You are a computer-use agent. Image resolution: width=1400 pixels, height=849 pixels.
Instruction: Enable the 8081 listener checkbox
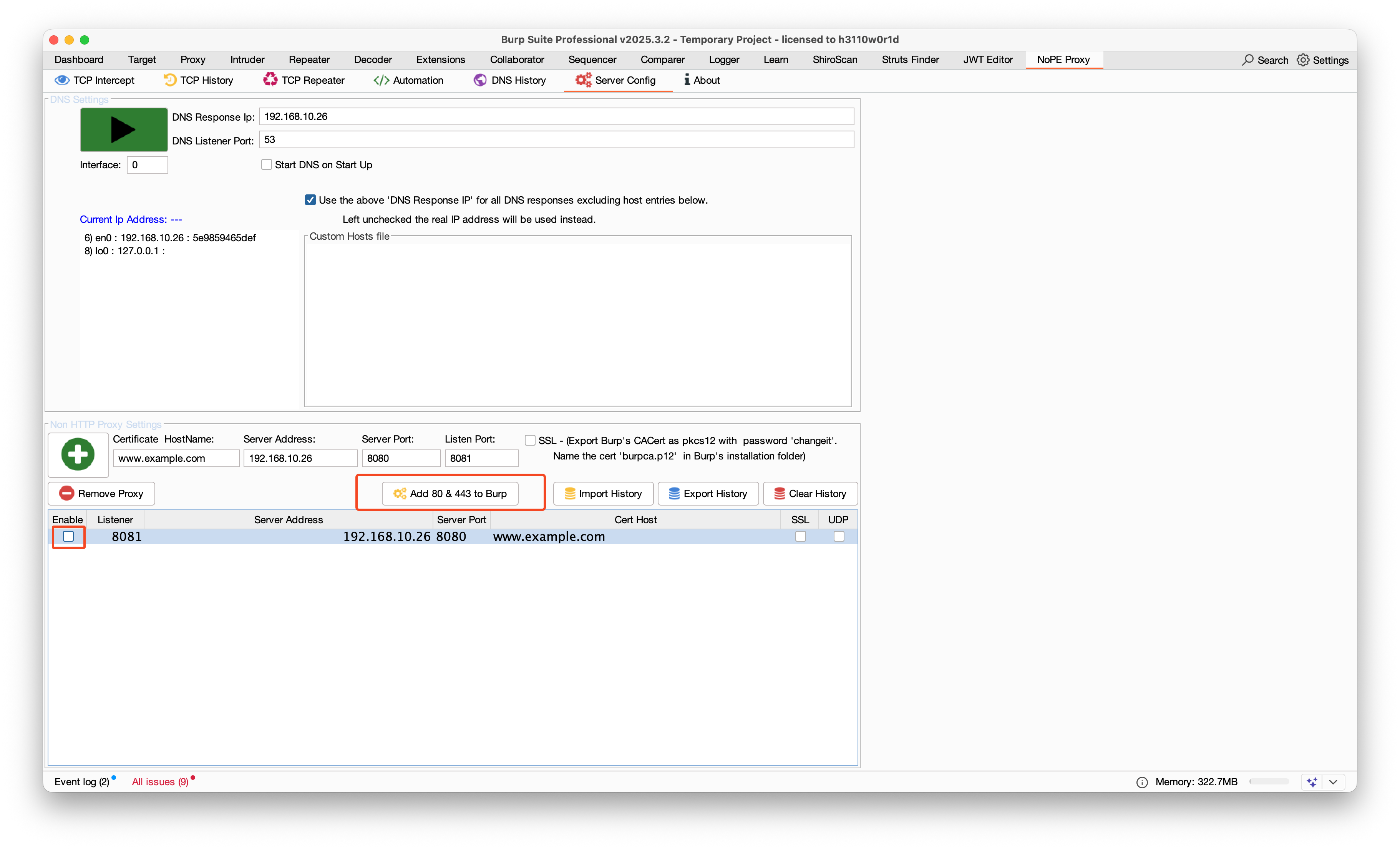point(68,536)
